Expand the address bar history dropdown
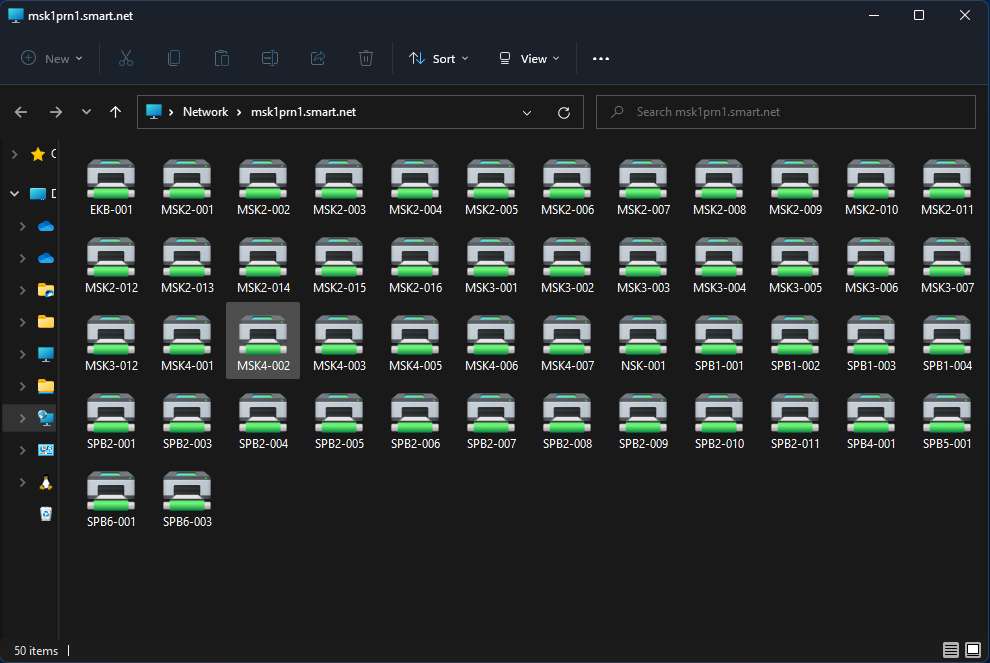This screenshot has width=990, height=663. click(527, 113)
